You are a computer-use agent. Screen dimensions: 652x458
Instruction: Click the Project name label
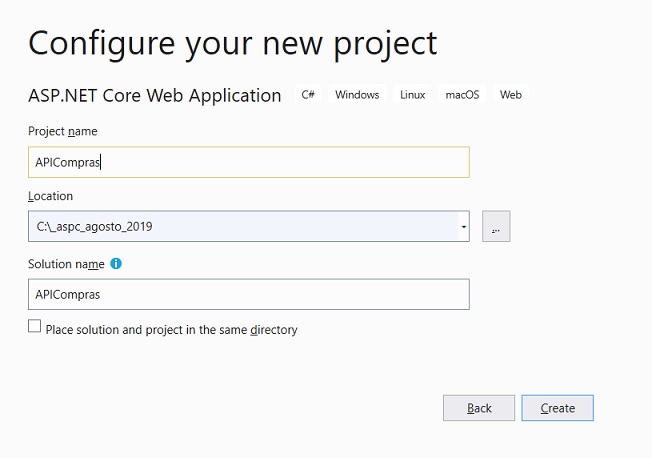coord(63,131)
